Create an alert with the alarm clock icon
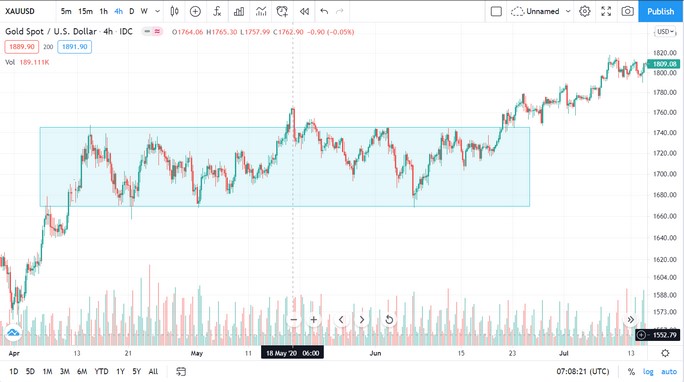 (x=282, y=11)
